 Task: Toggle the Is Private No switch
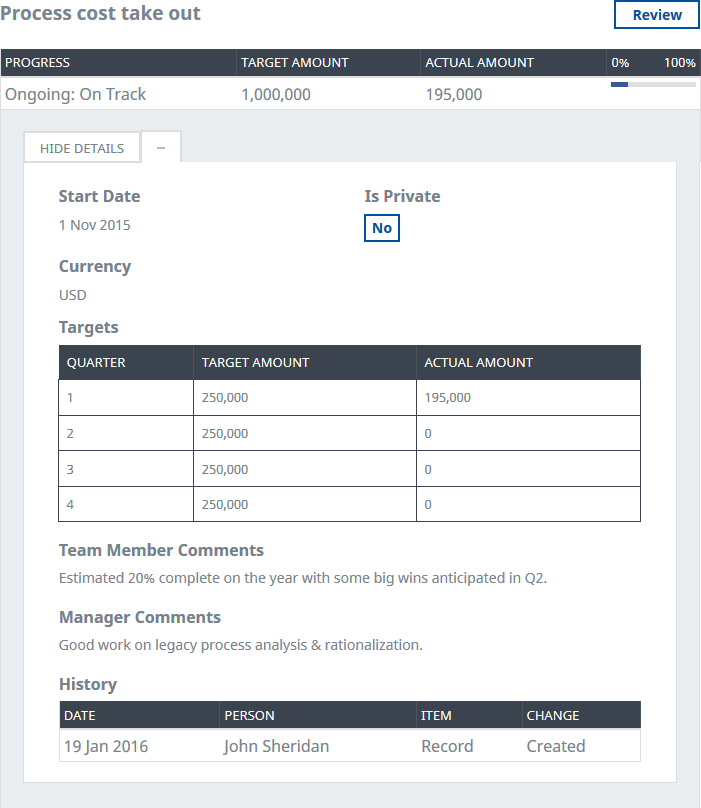tap(382, 228)
